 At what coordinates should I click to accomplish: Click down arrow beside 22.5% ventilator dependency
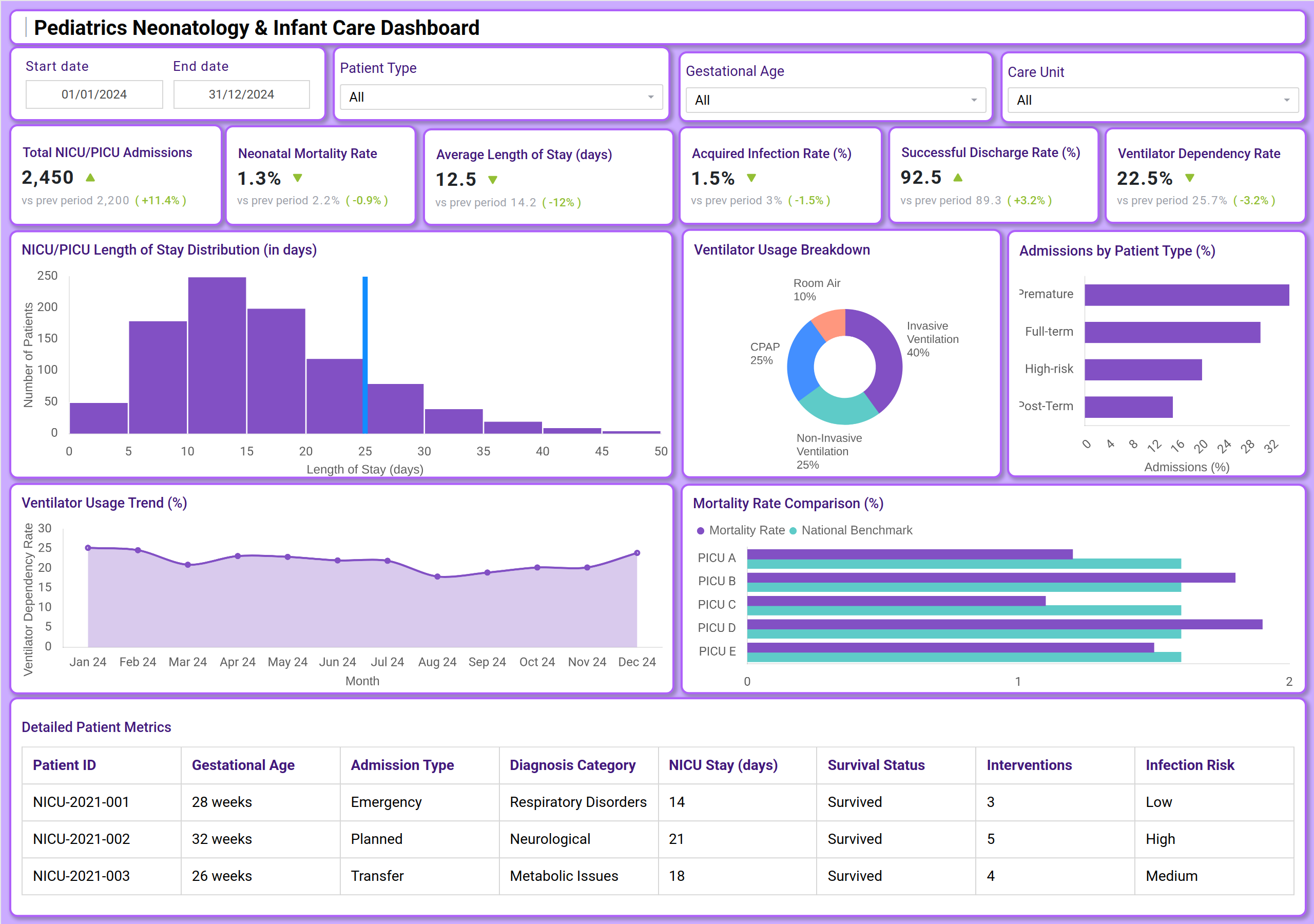pyautogui.click(x=1190, y=178)
